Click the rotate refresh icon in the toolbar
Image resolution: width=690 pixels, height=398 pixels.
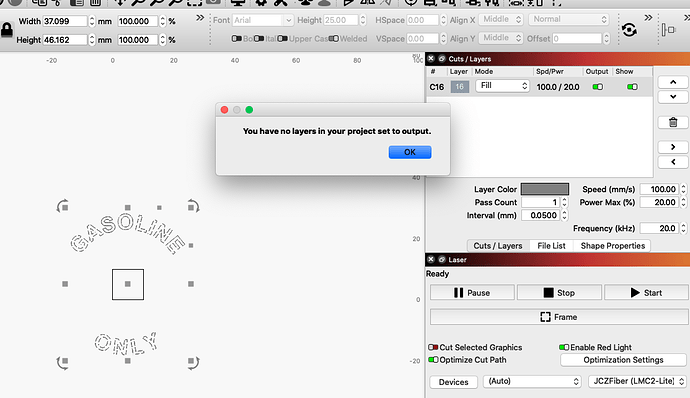tap(629, 30)
